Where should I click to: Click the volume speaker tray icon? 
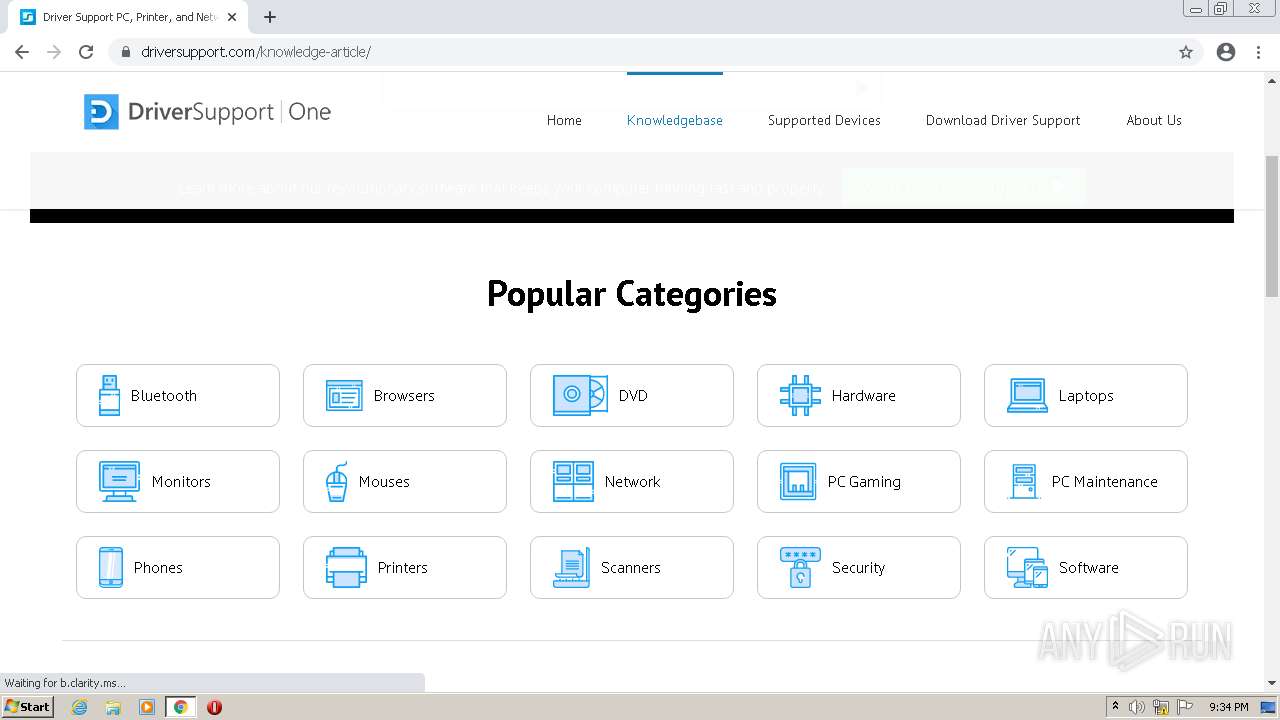(x=1137, y=707)
